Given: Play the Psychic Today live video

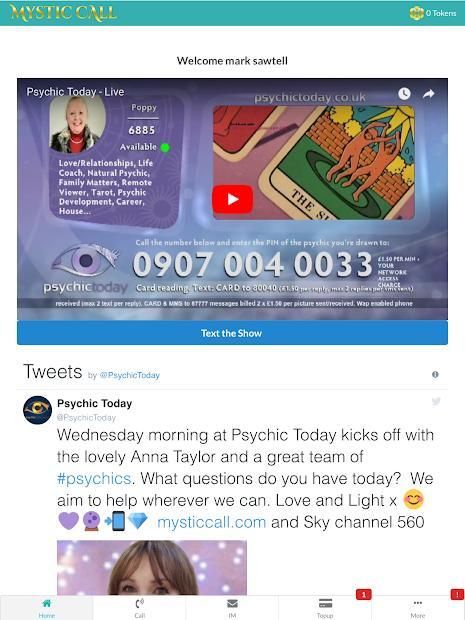Looking at the screenshot, I should [232, 199].
